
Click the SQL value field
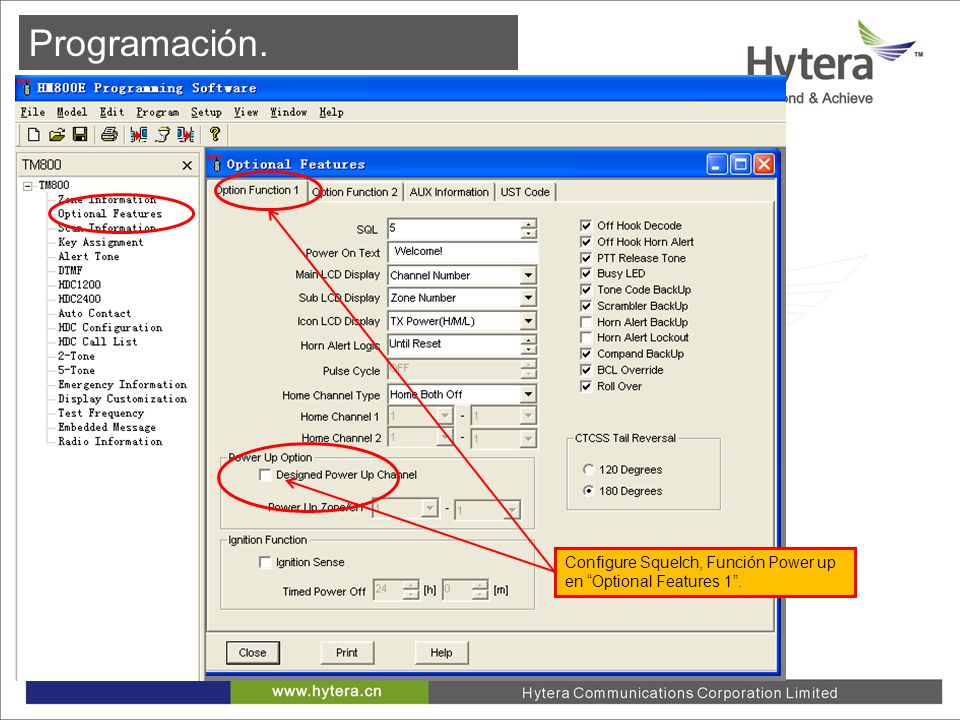tap(455, 229)
